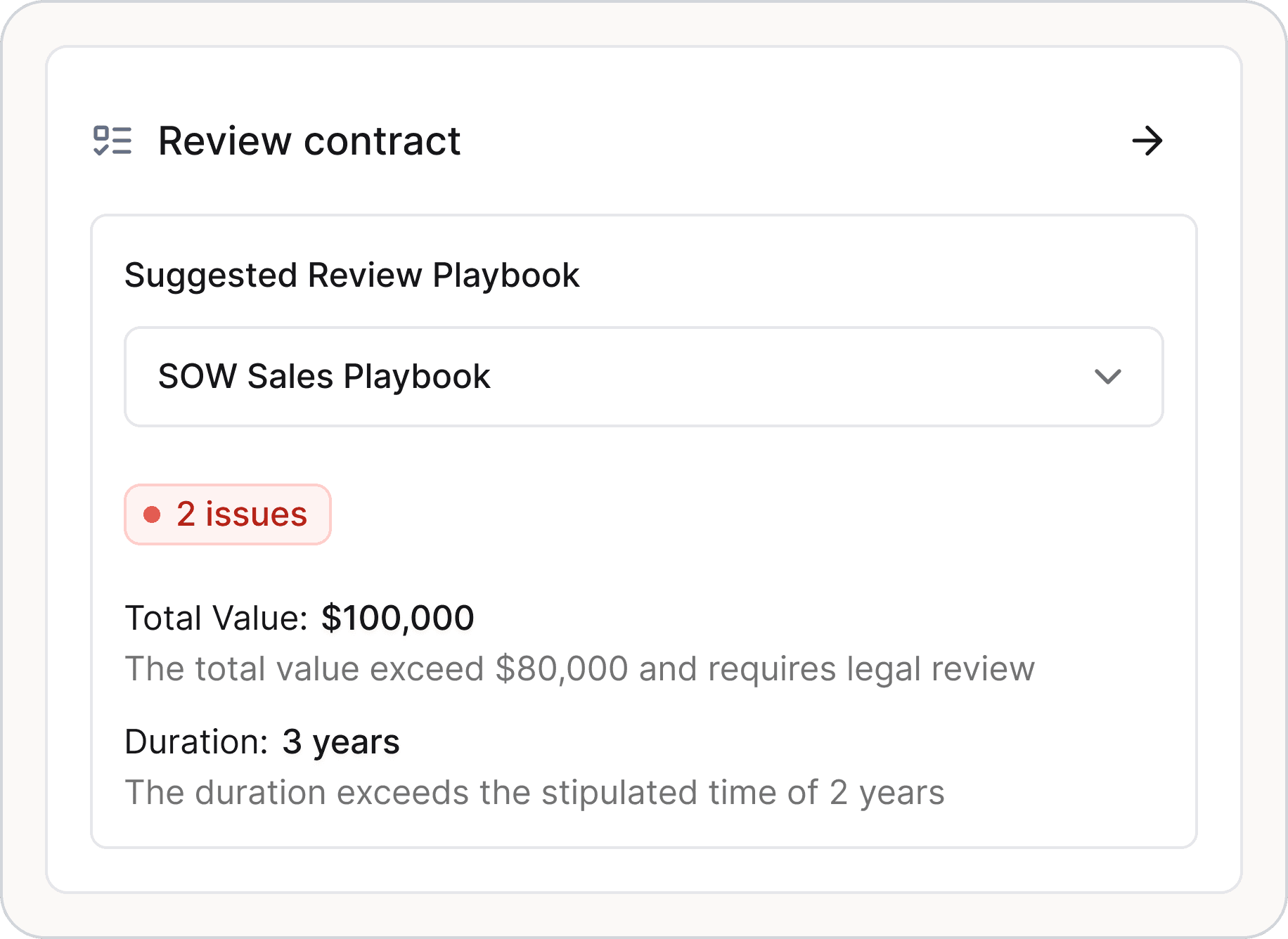
Task: Click the legal review warning text
Action: pyautogui.click(x=579, y=668)
